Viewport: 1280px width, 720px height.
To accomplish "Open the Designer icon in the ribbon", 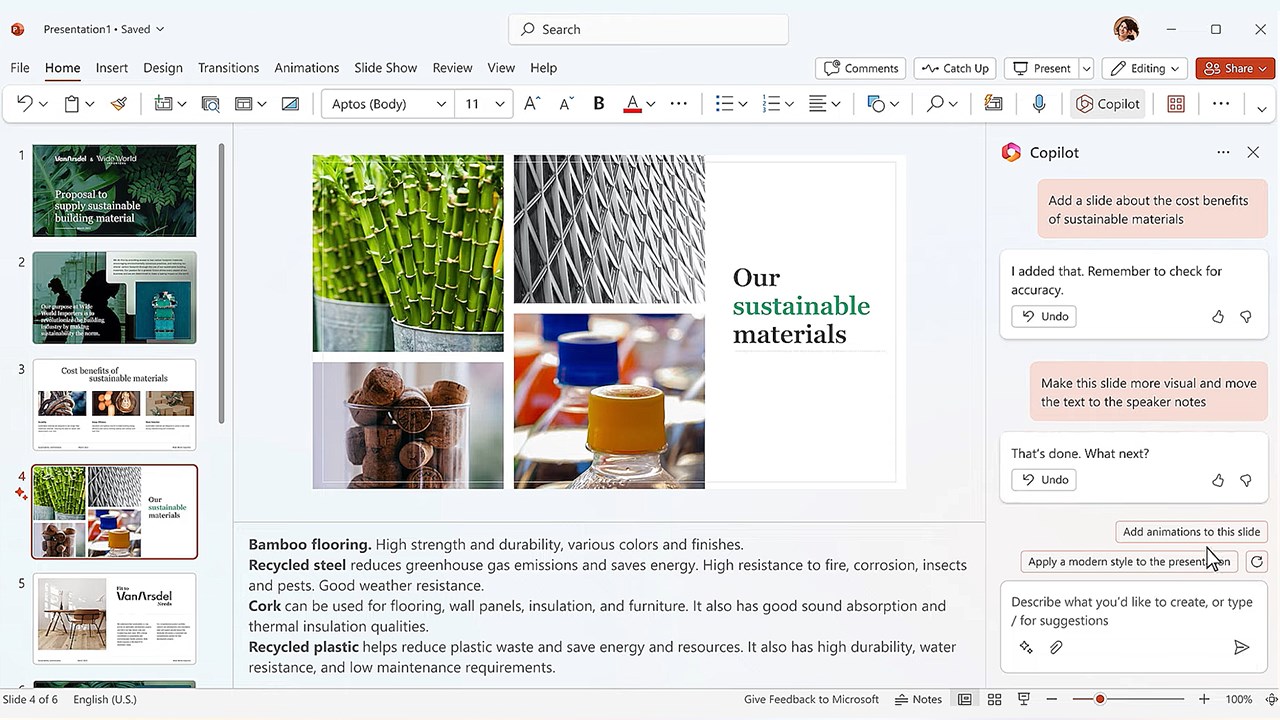I will click(993, 103).
